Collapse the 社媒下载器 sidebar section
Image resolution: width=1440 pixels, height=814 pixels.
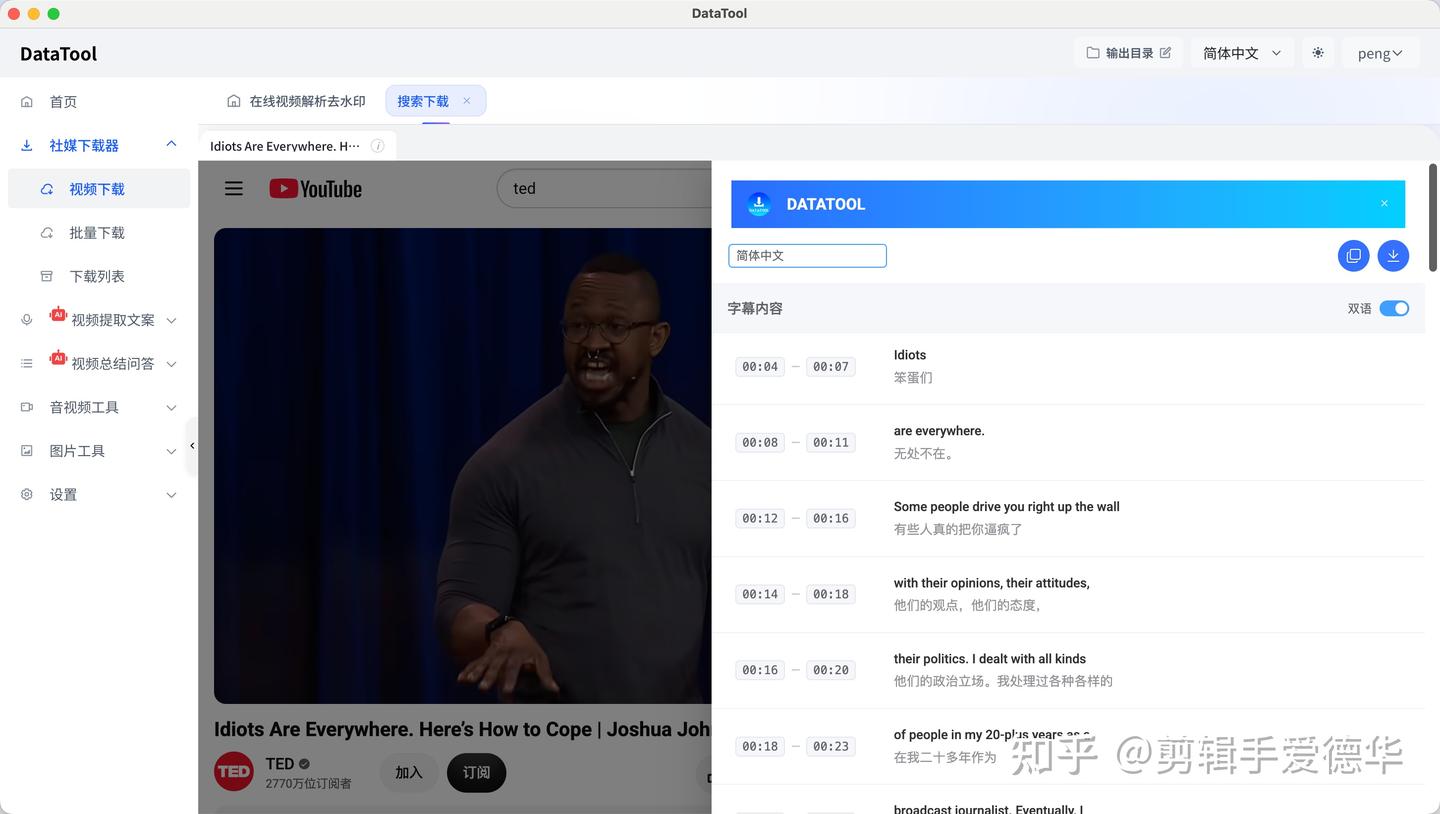pyautogui.click(x=171, y=145)
